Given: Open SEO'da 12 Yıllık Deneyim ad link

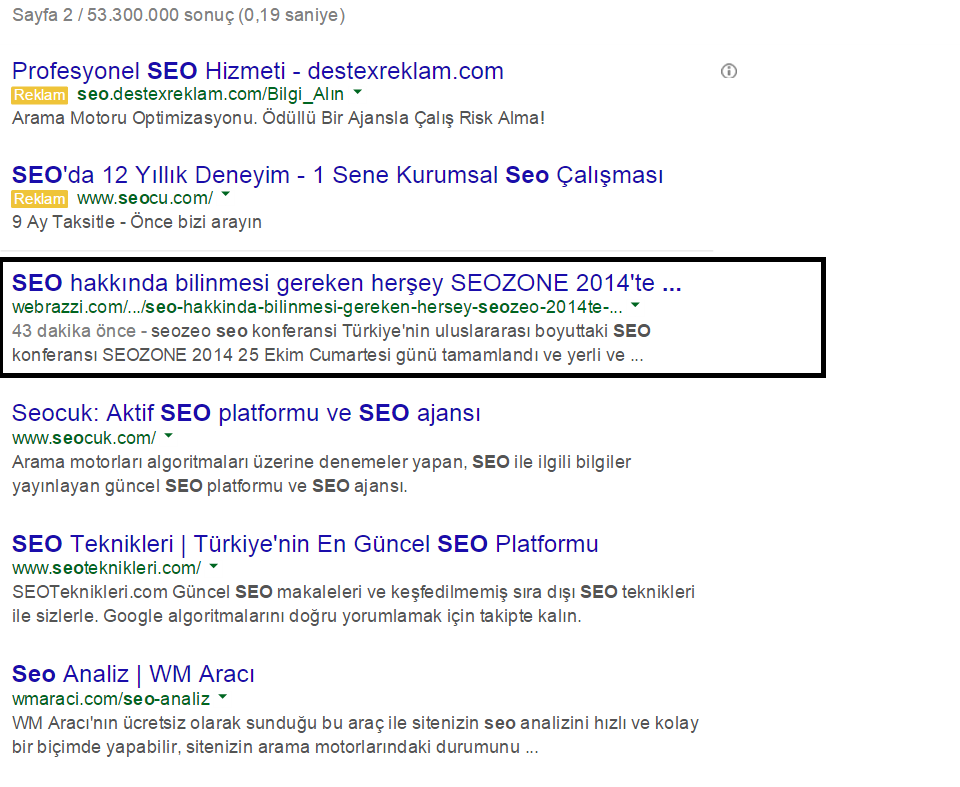Looking at the screenshot, I should coord(337,175).
